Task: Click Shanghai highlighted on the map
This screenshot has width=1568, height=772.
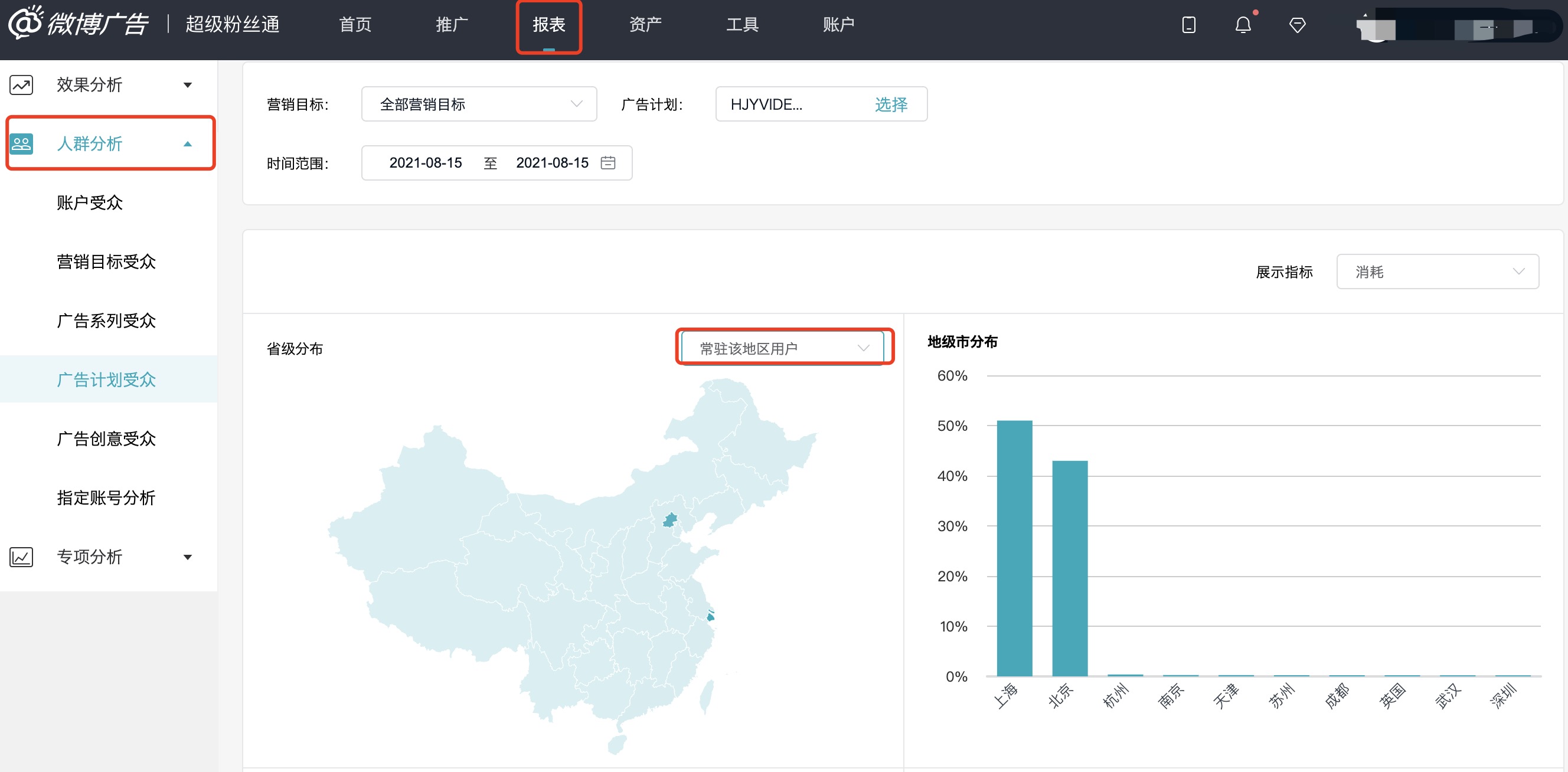Action: point(710,617)
